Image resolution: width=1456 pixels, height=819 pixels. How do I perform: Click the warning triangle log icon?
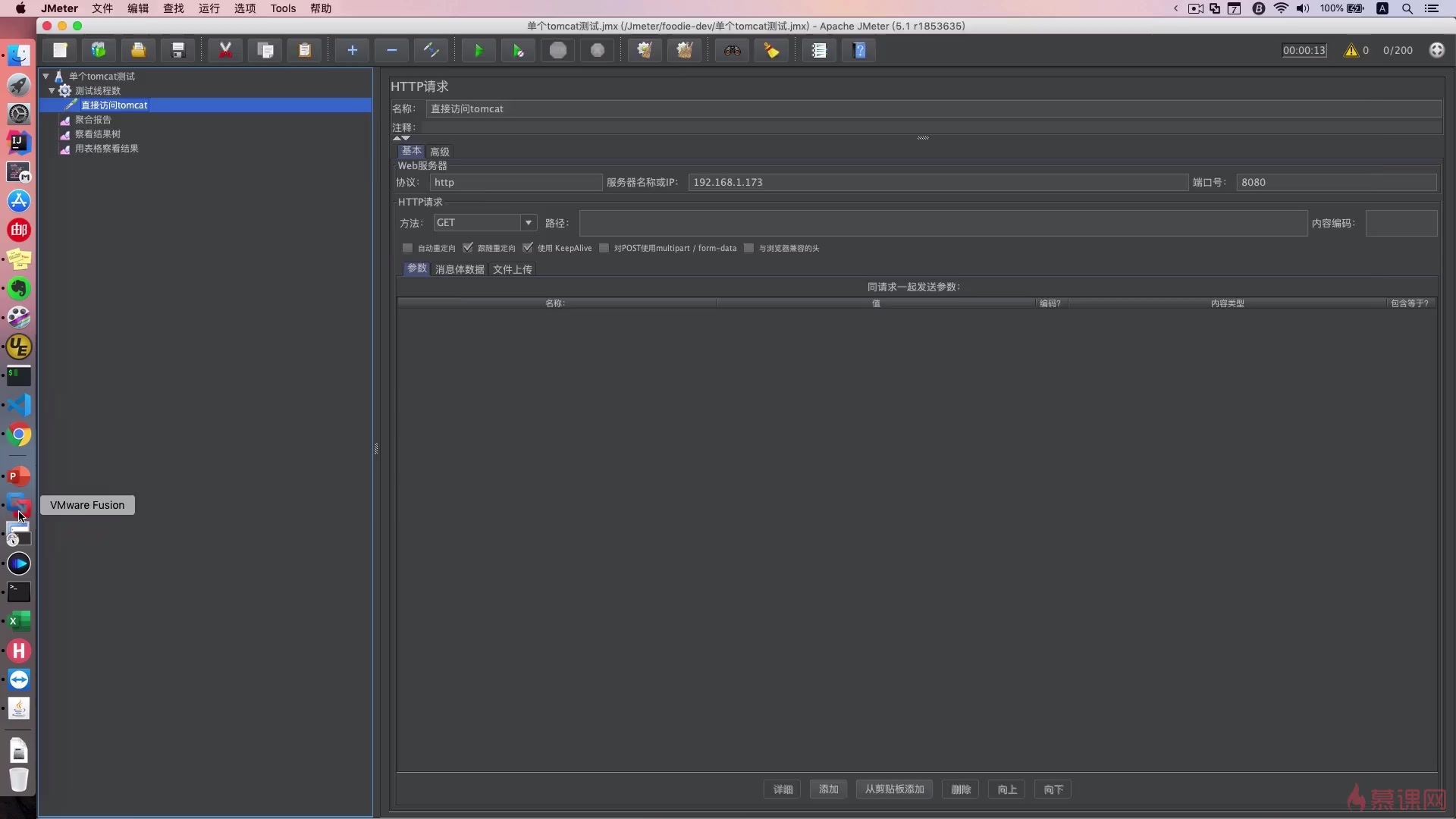[1351, 50]
